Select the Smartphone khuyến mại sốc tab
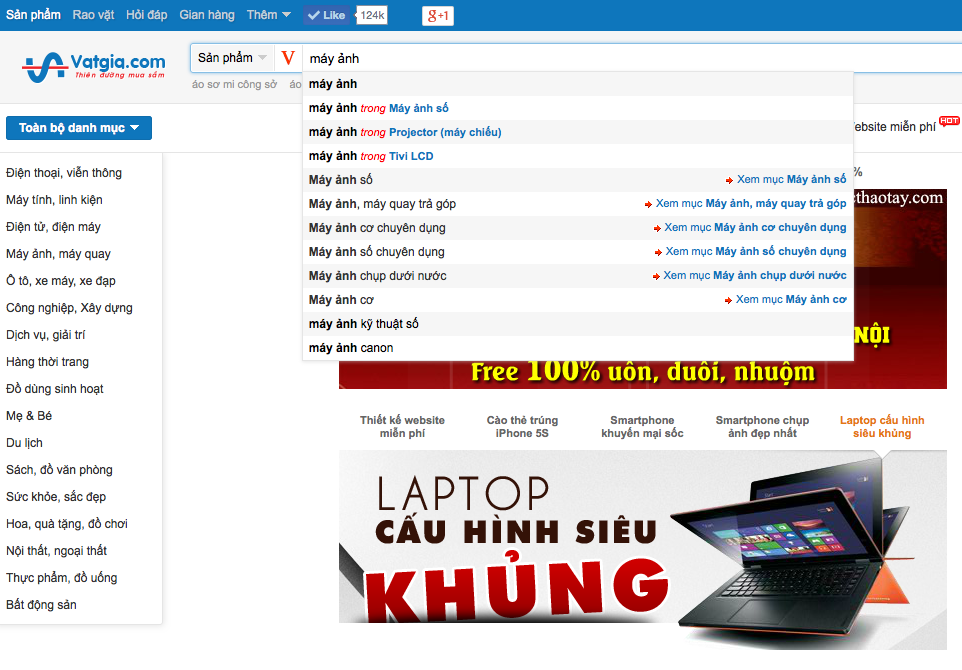Screen dimensions: 962x670 (642, 427)
